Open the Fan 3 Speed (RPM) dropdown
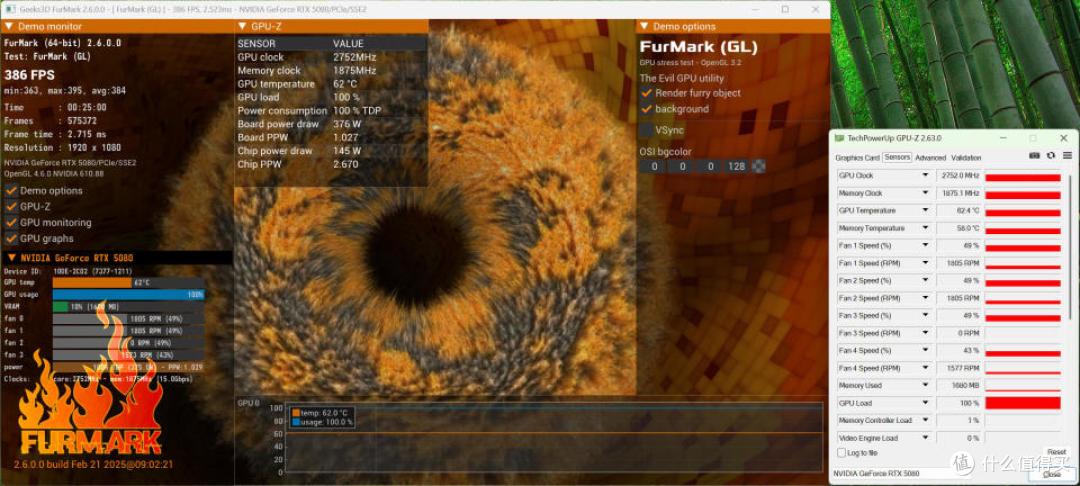The image size is (1080, 486). pyautogui.click(x=926, y=333)
